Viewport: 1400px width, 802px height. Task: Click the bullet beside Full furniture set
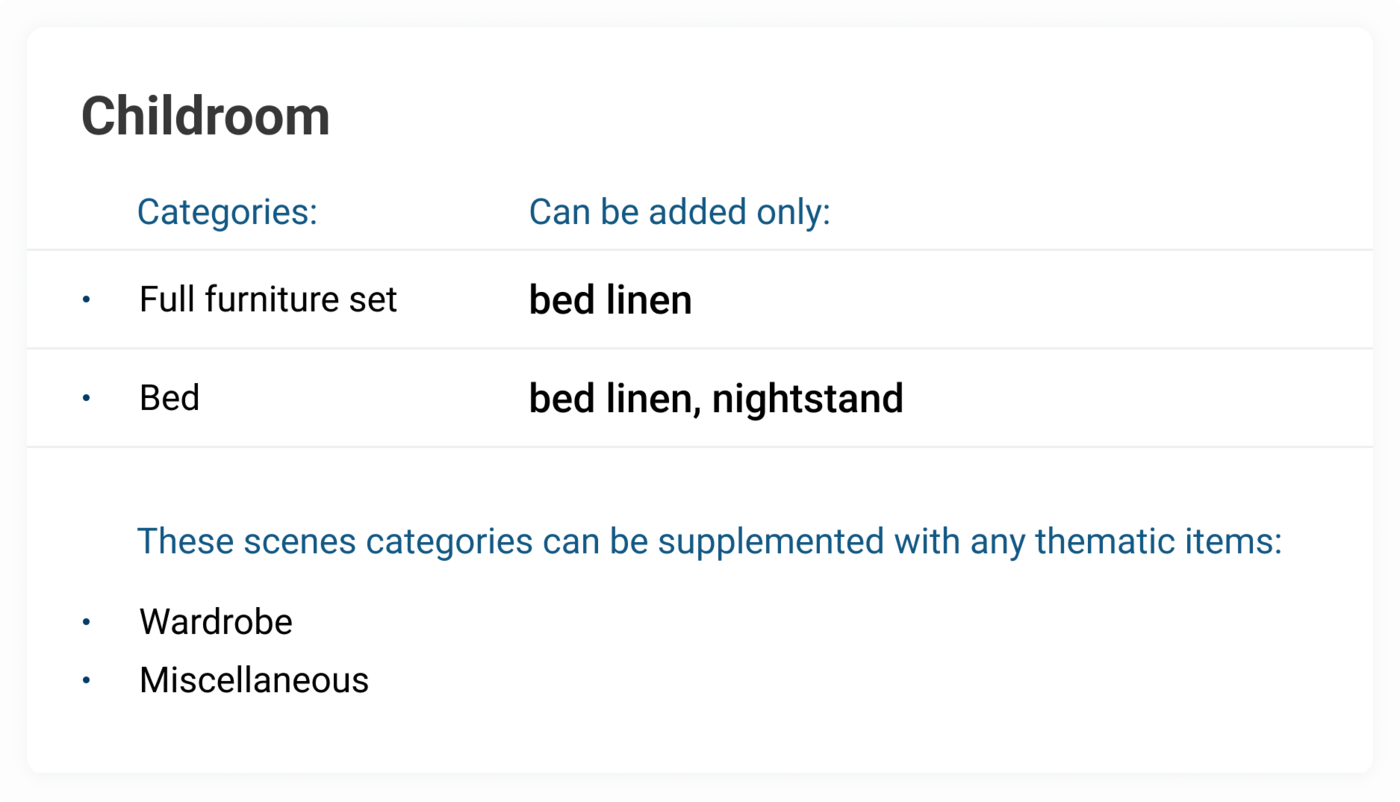[86, 299]
